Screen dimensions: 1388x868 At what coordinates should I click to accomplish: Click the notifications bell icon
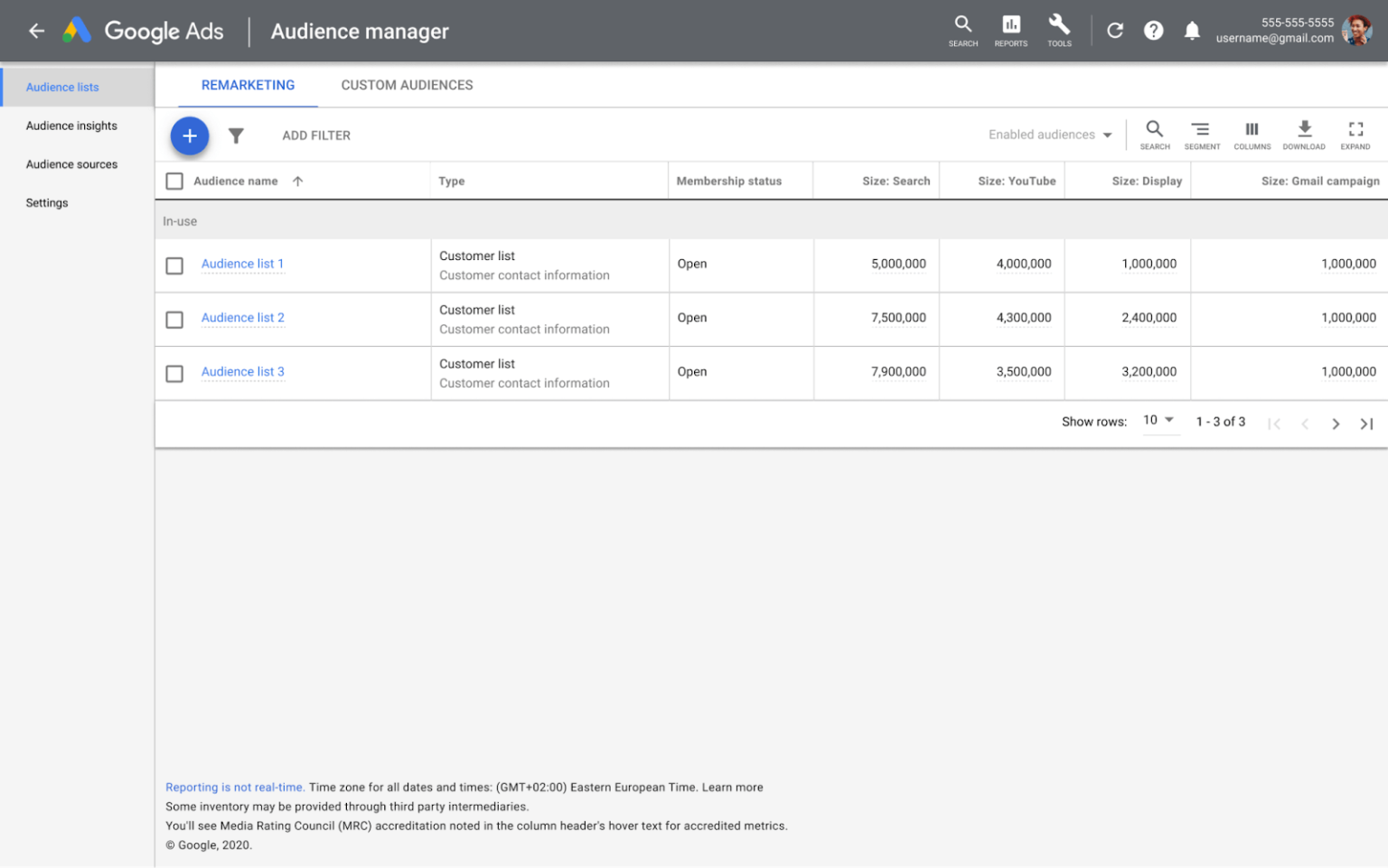[x=1191, y=30]
